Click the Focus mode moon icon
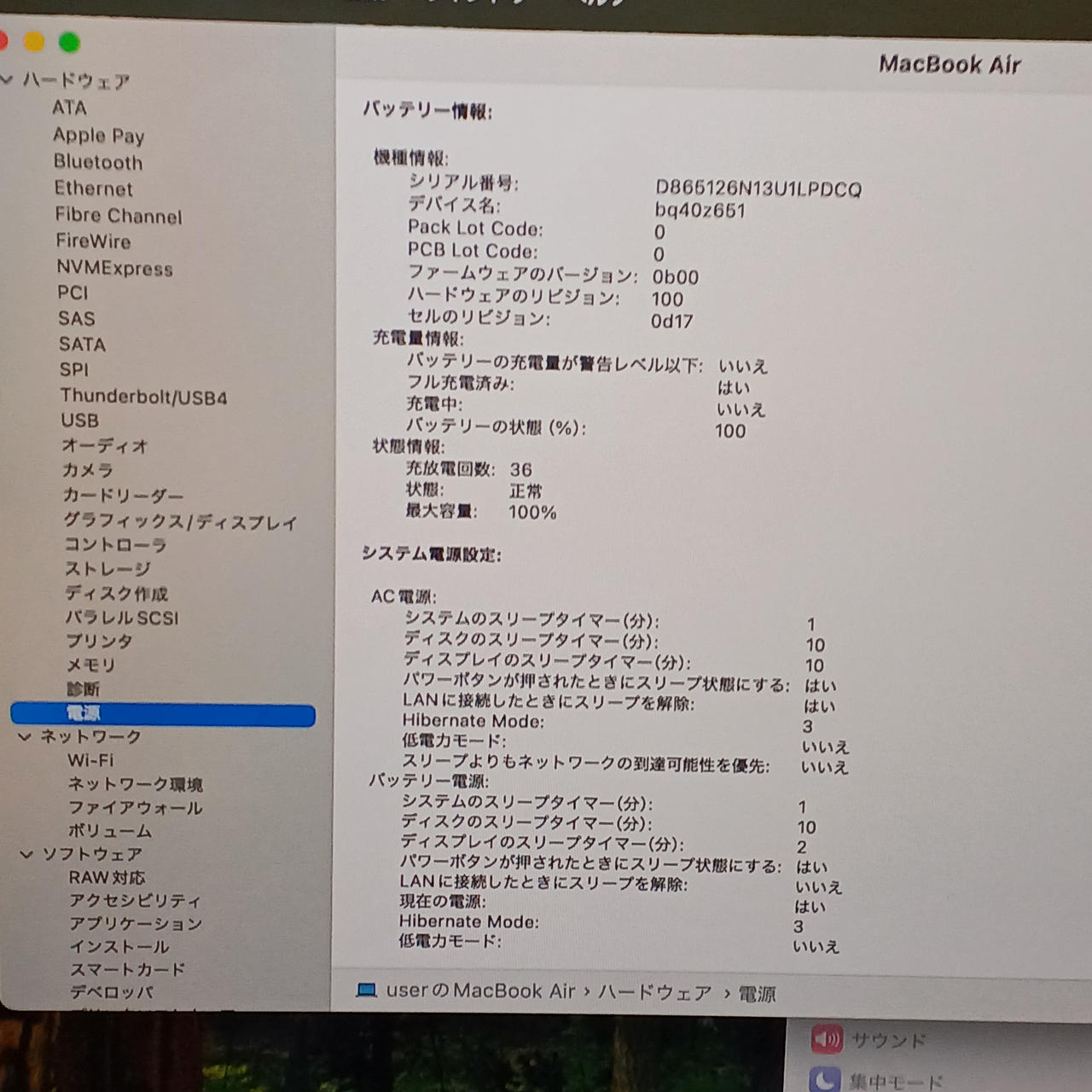 click(x=824, y=1080)
